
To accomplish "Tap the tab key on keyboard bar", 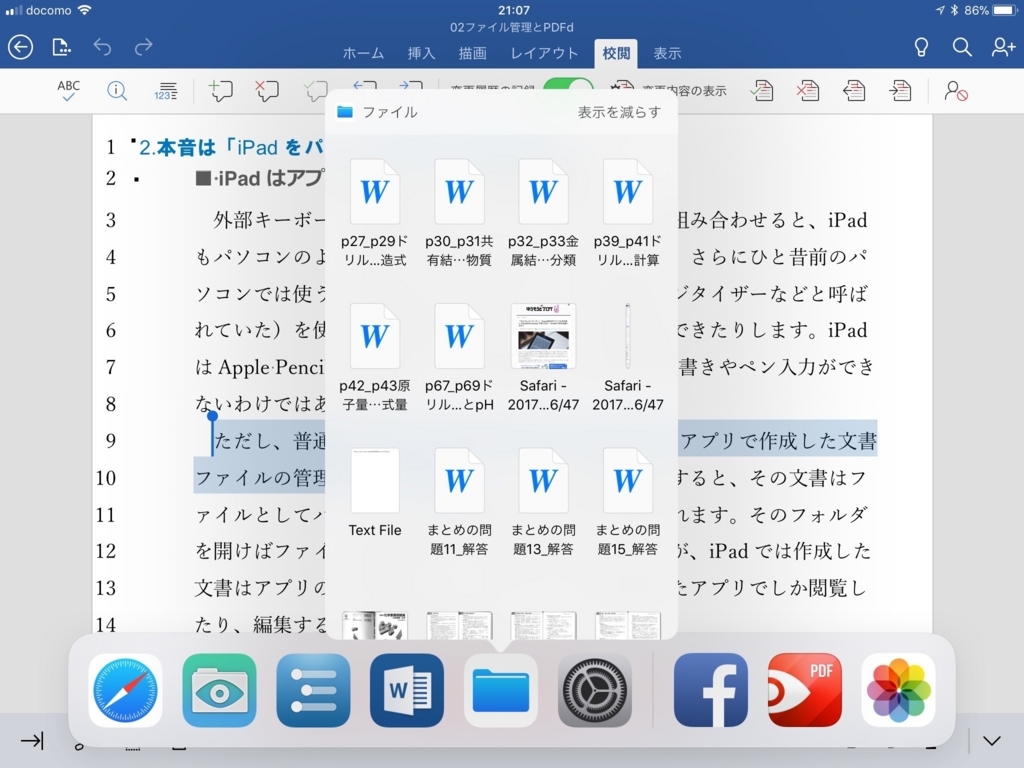I will point(32,741).
